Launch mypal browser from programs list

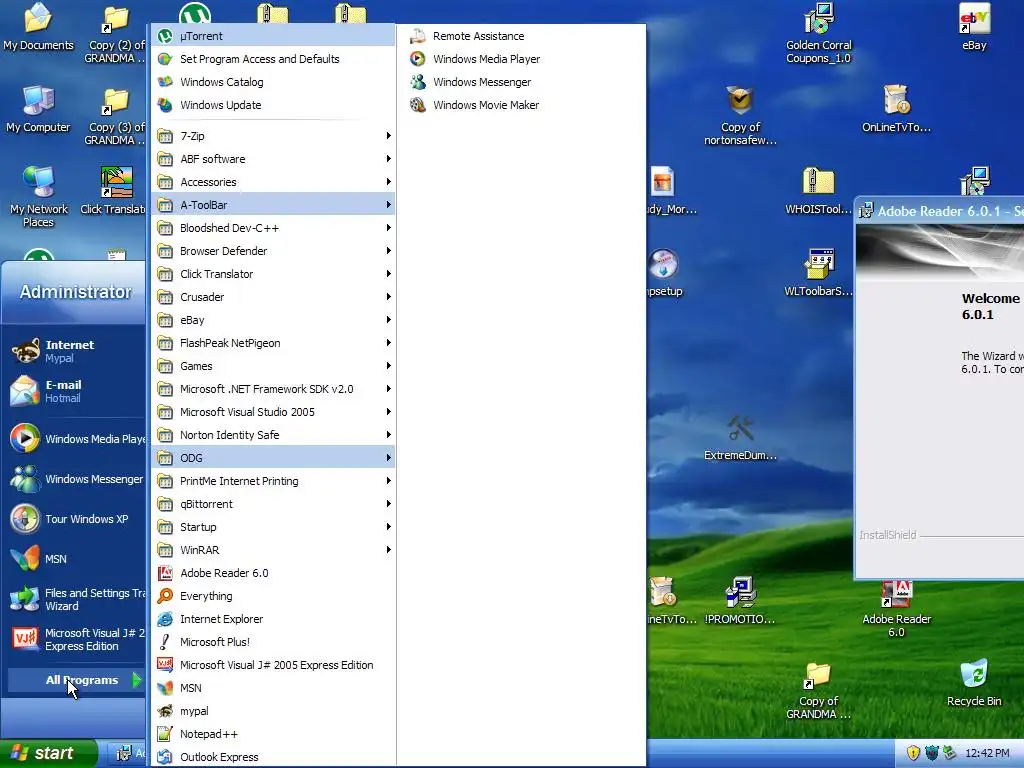273,711
